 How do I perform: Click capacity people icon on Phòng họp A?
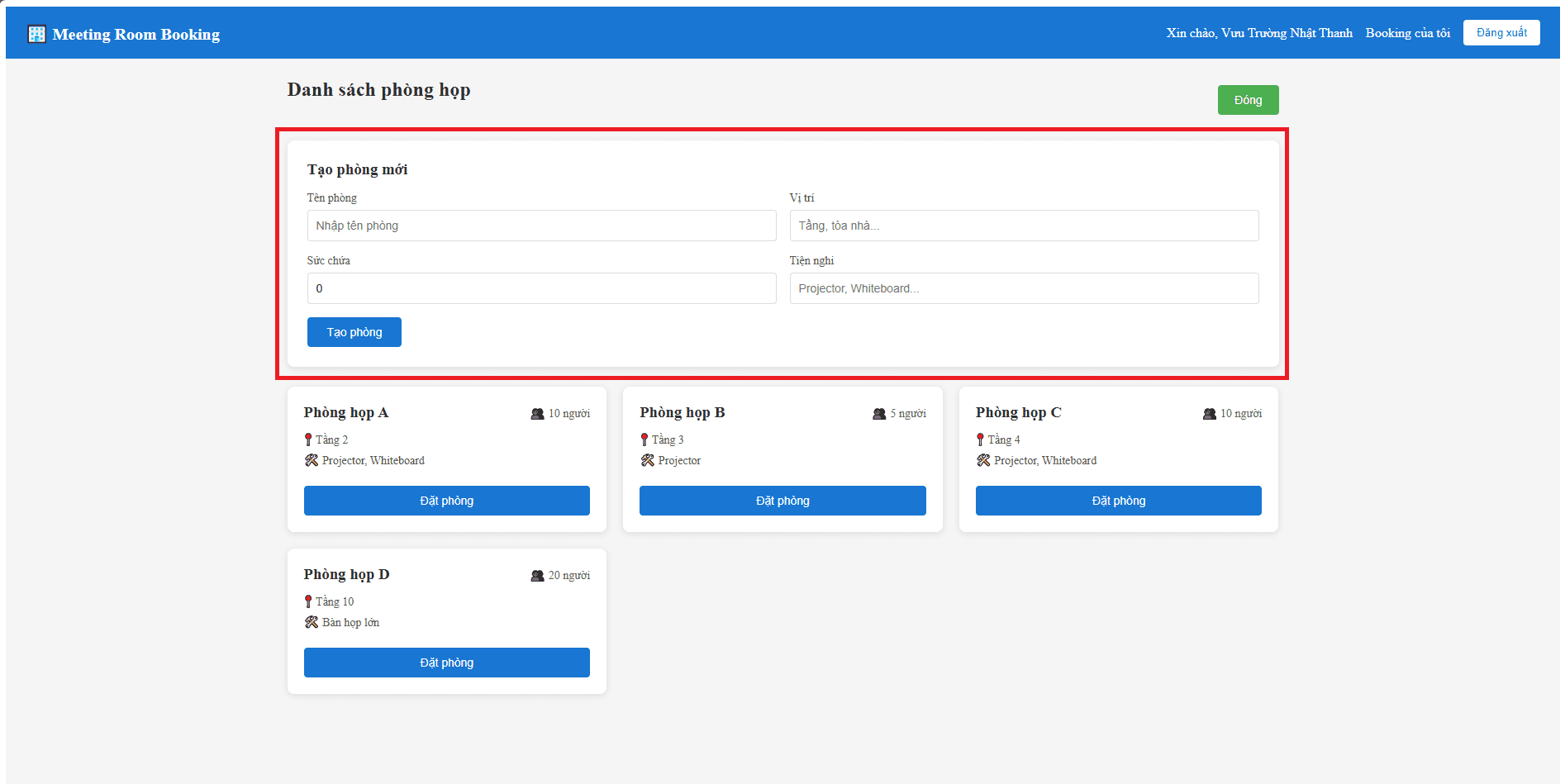point(537,414)
